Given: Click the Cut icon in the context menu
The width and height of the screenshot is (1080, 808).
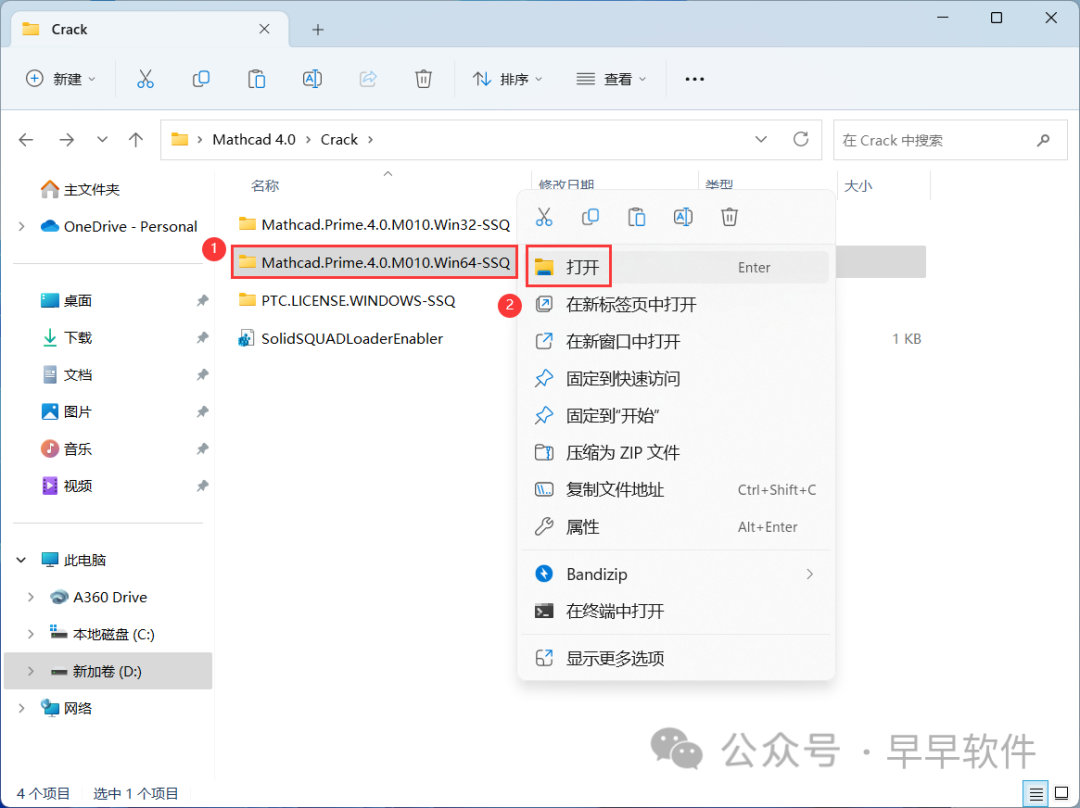Looking at the screenshot, I should point(544,218).
